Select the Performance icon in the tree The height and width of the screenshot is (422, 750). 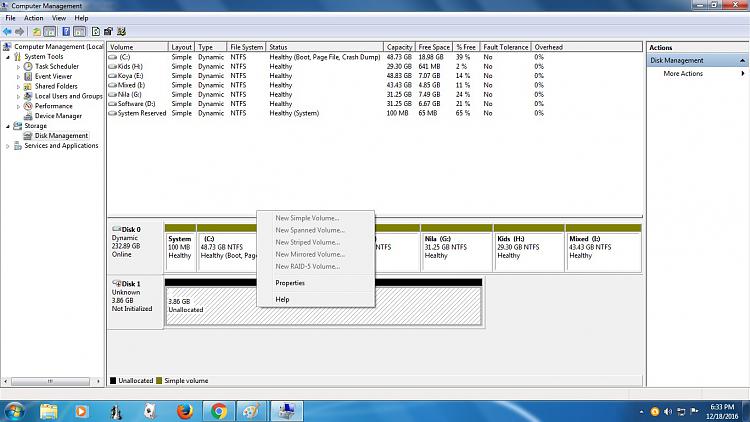pos(28,106)
